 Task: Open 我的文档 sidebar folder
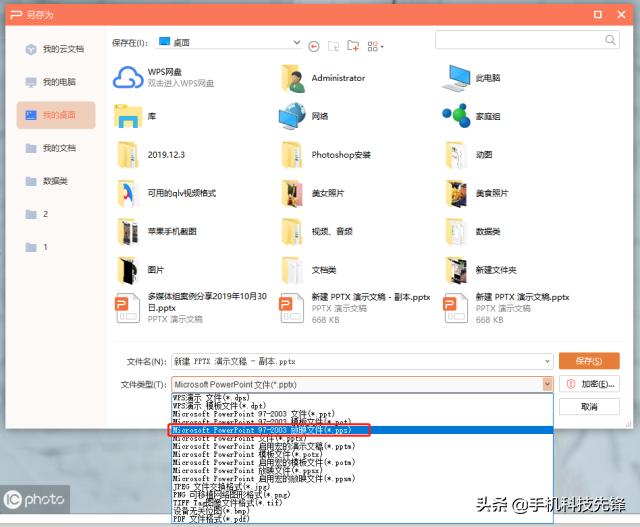coord(51,148)
